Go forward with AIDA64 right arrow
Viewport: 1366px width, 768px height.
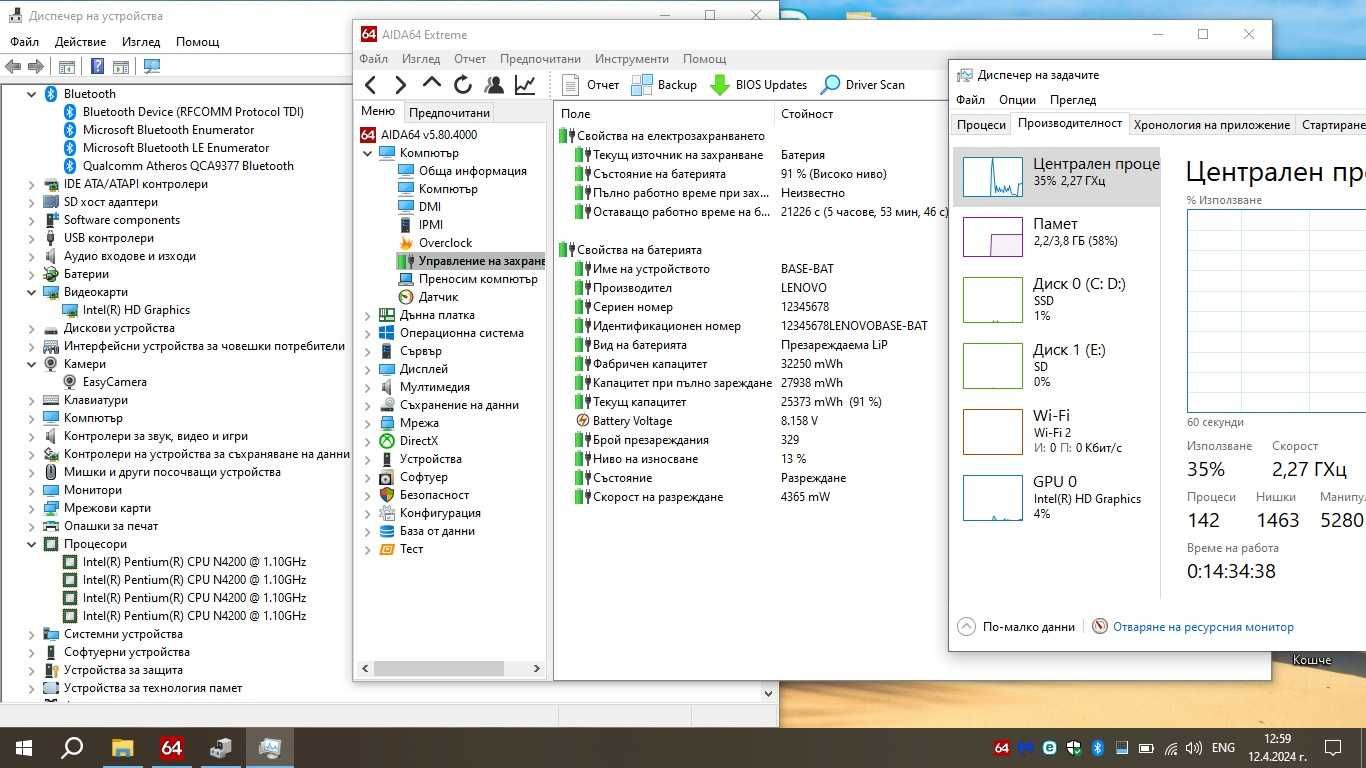(x=401, y=85)
